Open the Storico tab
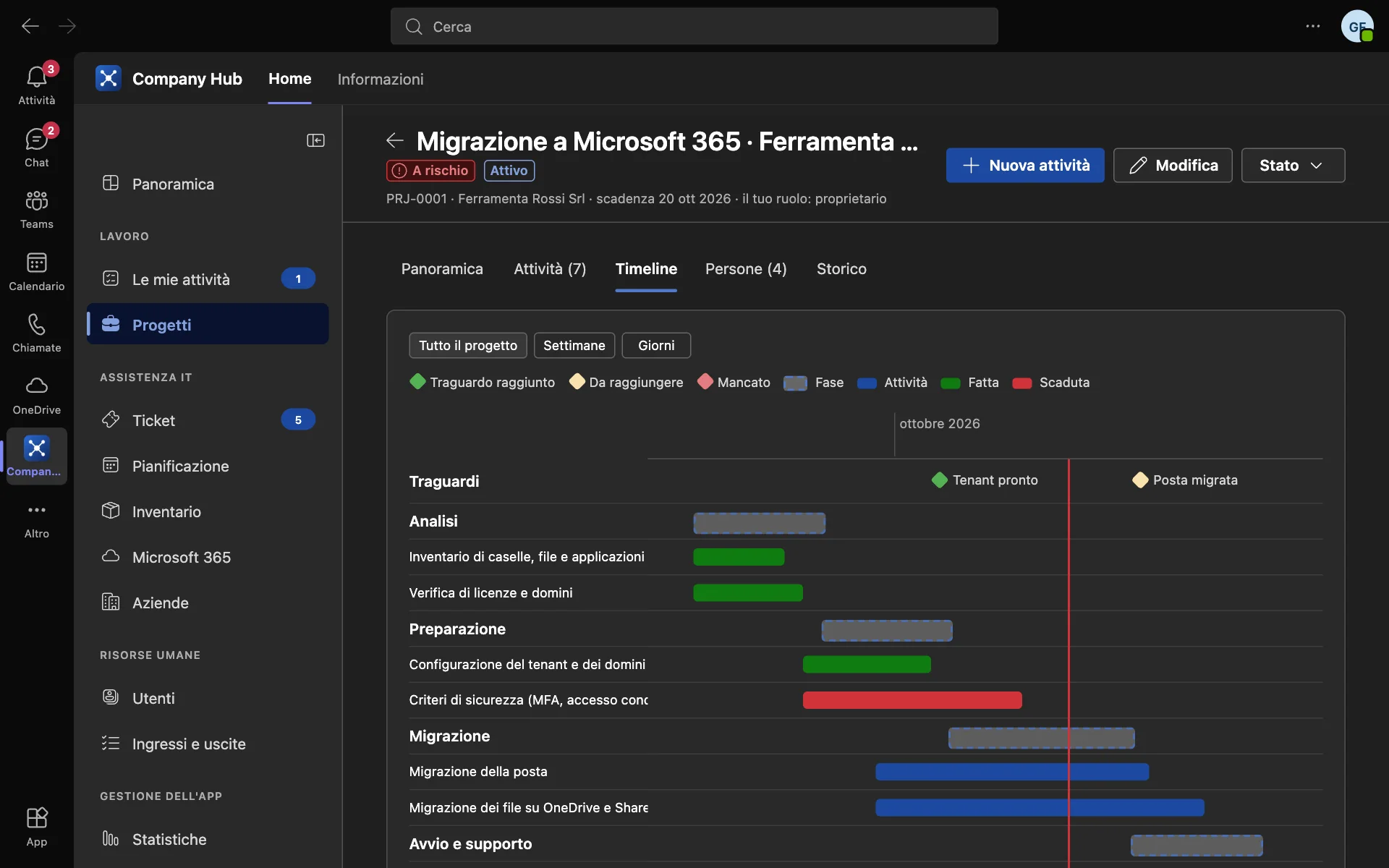 point(841,269)
